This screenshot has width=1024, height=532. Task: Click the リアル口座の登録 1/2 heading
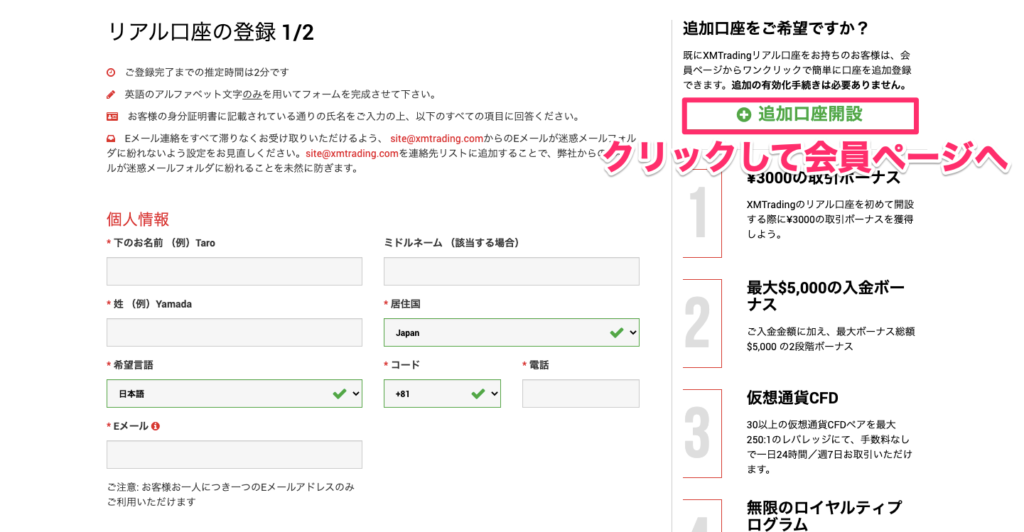pyautogui.click(x=210, y=32)
